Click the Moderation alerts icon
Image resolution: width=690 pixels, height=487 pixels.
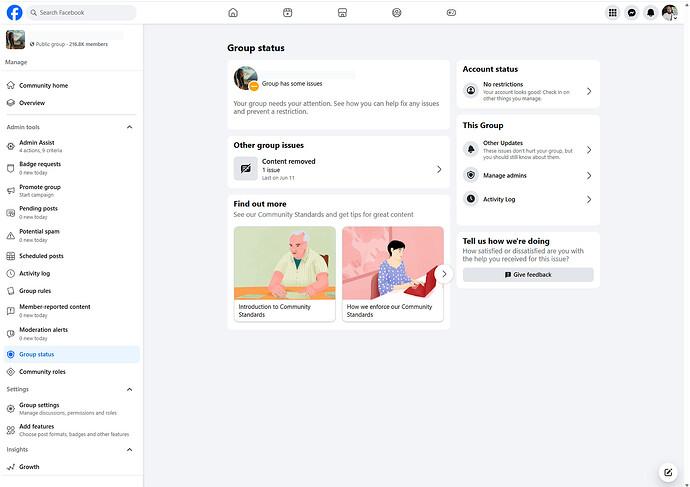(11, 334)
